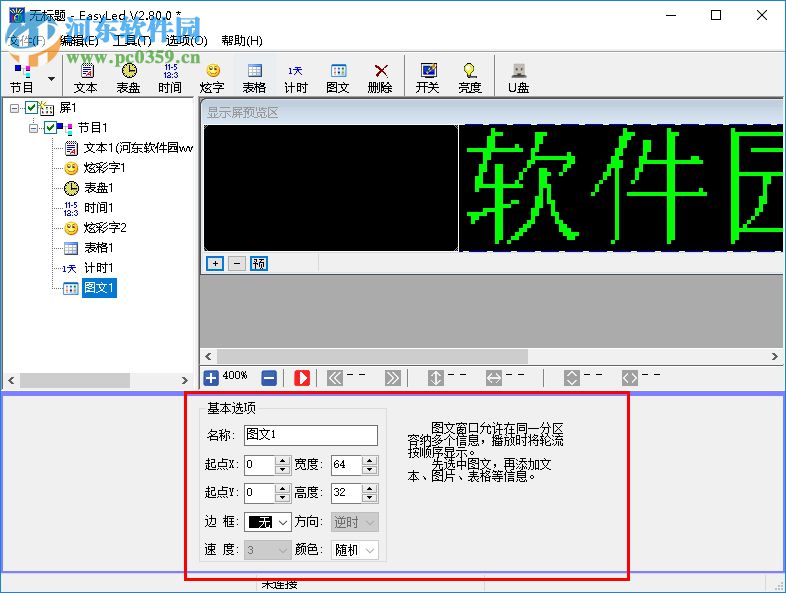Open the 开关 power switch tool
Image resolution: width=786 pixels, height=593 pixels.
coord(428,78)
